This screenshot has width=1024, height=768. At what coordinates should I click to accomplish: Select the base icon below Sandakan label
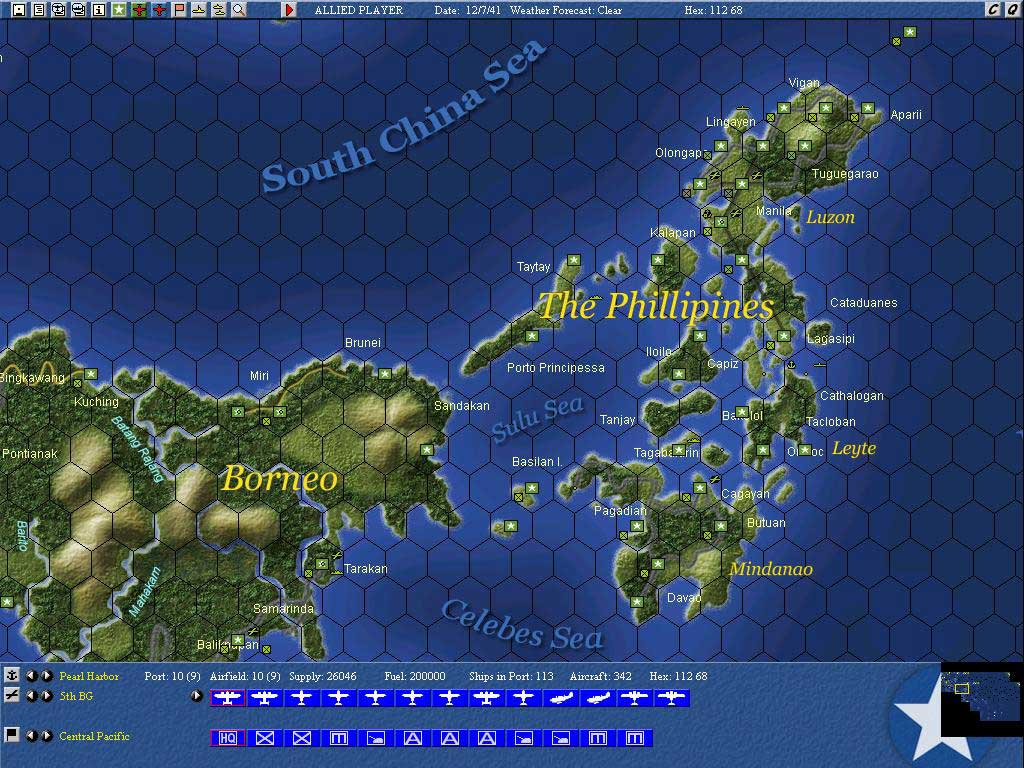click(x=426, y=449)
